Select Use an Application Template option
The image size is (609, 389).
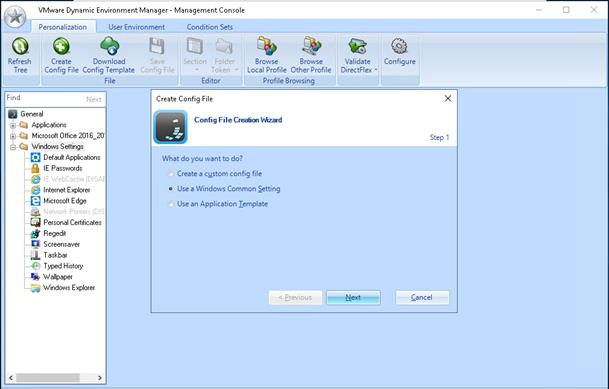(218, 204)
